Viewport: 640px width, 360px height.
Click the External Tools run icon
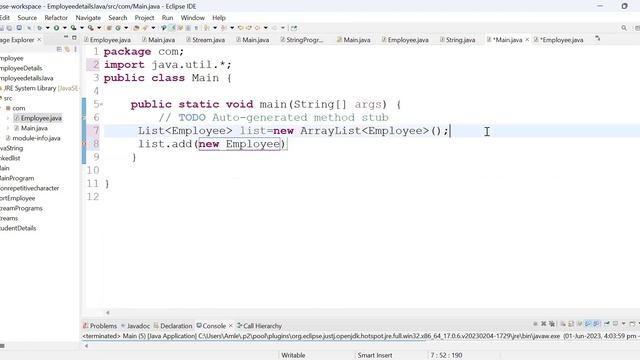click(91, 28)
